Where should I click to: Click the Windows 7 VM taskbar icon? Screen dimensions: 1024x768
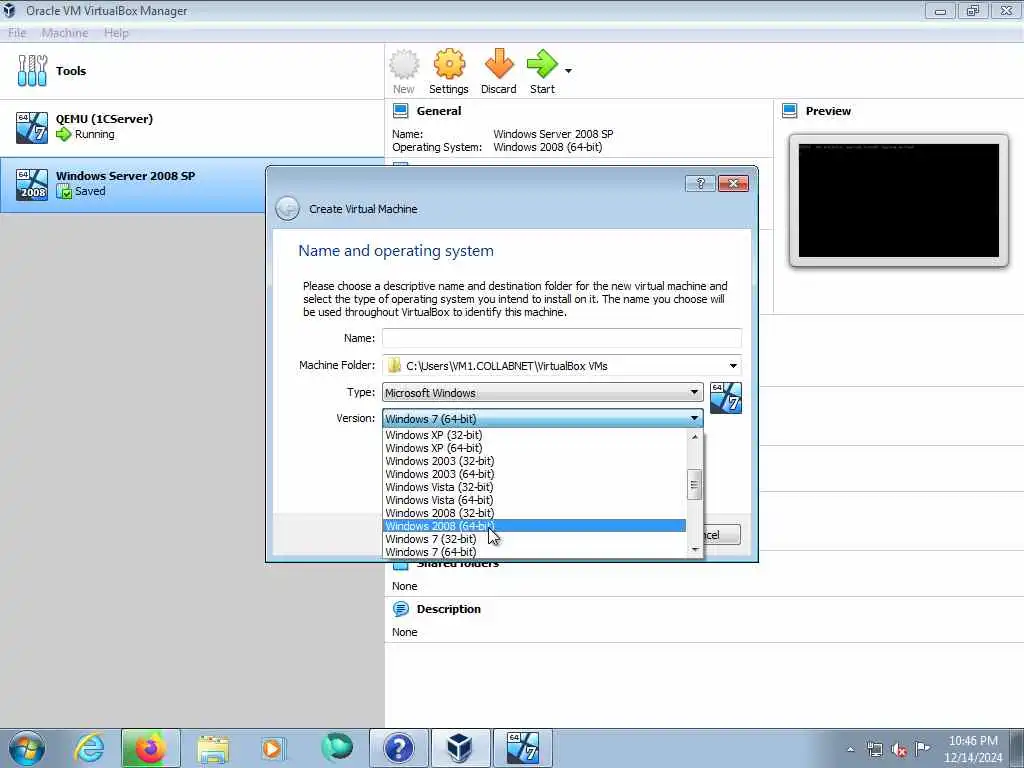522,748
